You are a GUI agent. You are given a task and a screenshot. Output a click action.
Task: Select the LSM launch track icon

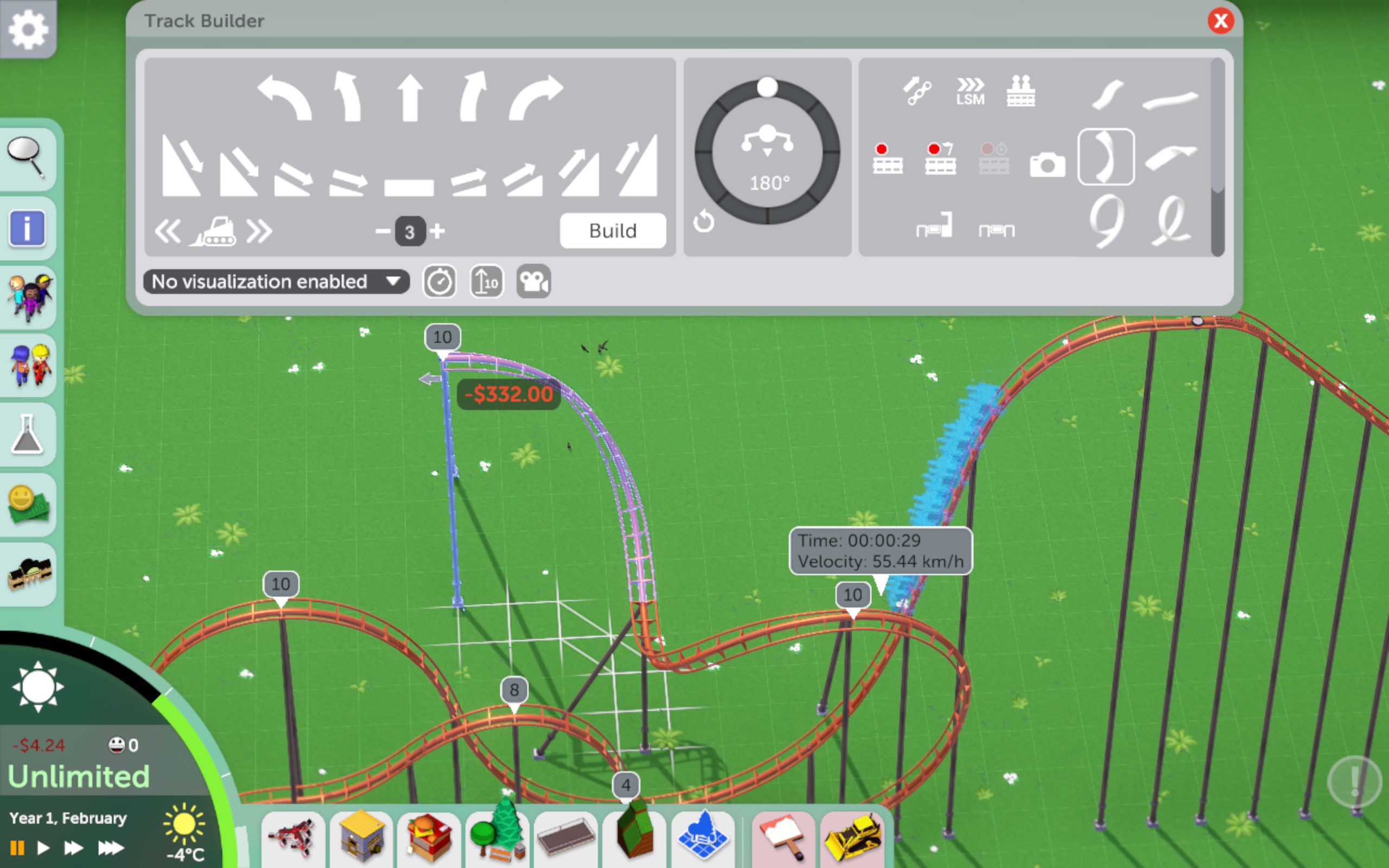[x=970, y=91]
